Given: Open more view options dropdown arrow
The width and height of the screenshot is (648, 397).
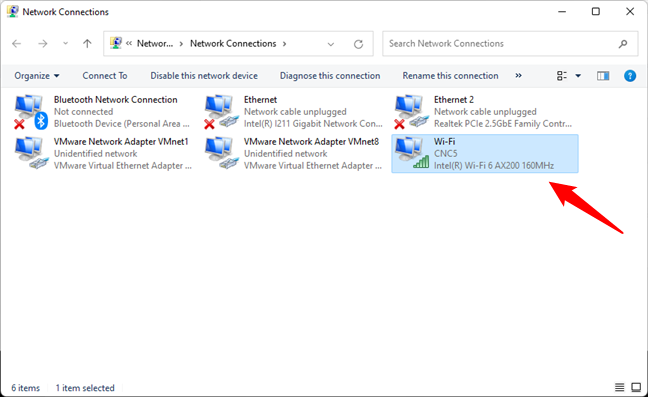Looking at the screenshot, I should pos(578,76).
